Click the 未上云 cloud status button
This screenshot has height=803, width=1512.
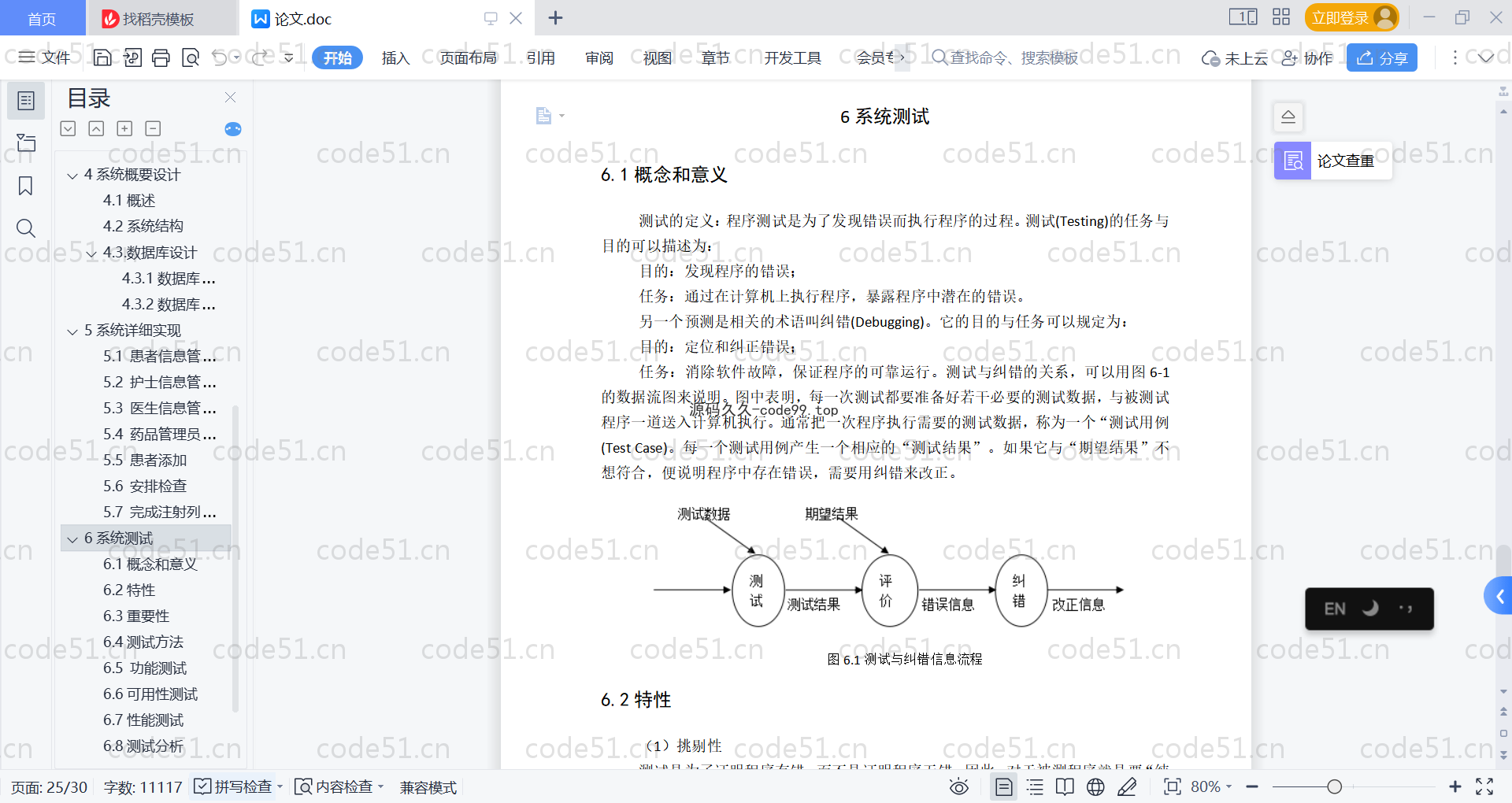point(1234,57)
